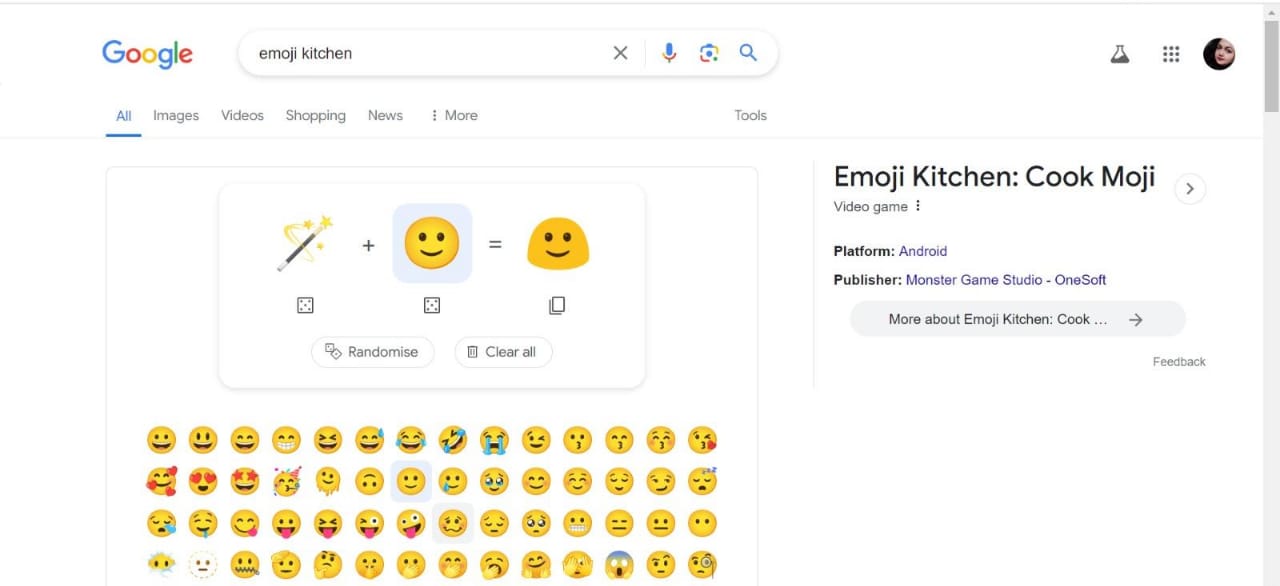
Task: Switch to the News tab
Action: pos(385,115)
